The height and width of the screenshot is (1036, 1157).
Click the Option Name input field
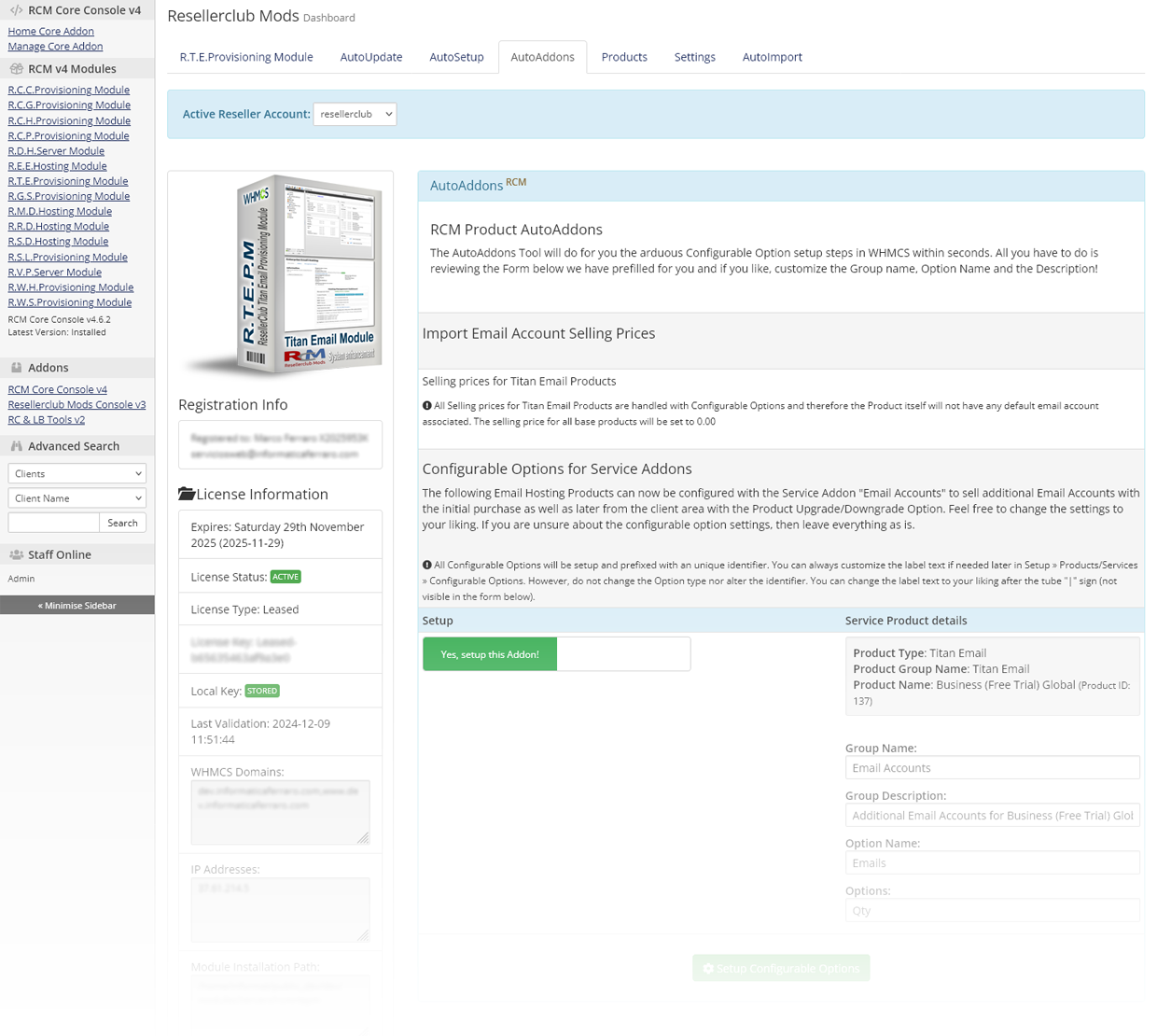[x=993, y=862]
